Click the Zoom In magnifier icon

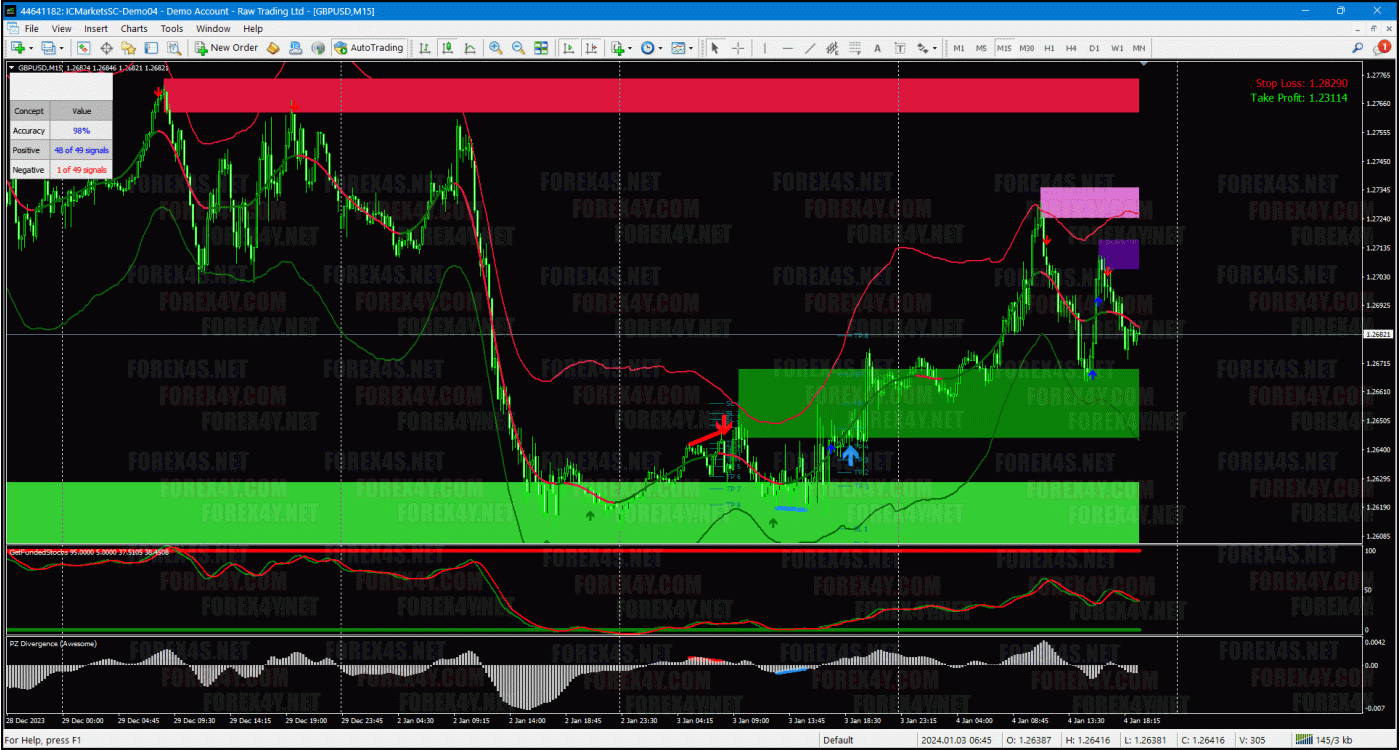[x=494, y=47]
